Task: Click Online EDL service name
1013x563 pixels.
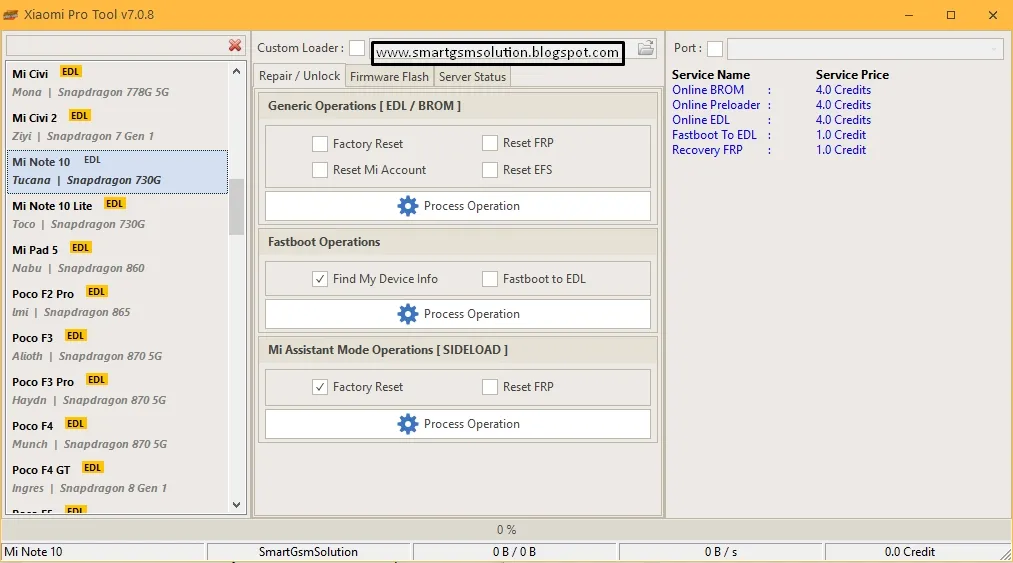Action: (x=700, y=120)
